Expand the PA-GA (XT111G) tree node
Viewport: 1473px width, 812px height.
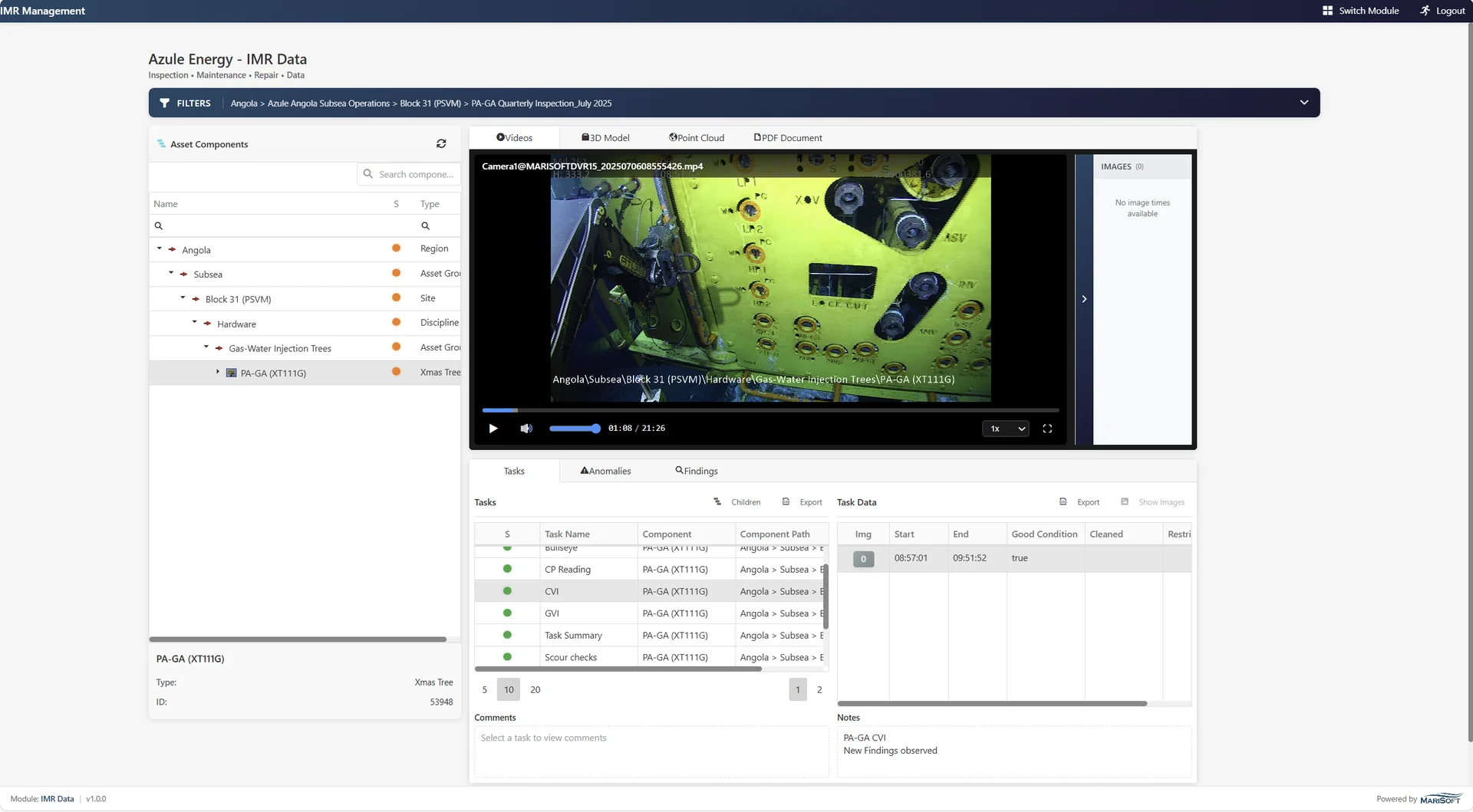pyautogui.click(x=218, y=372)
